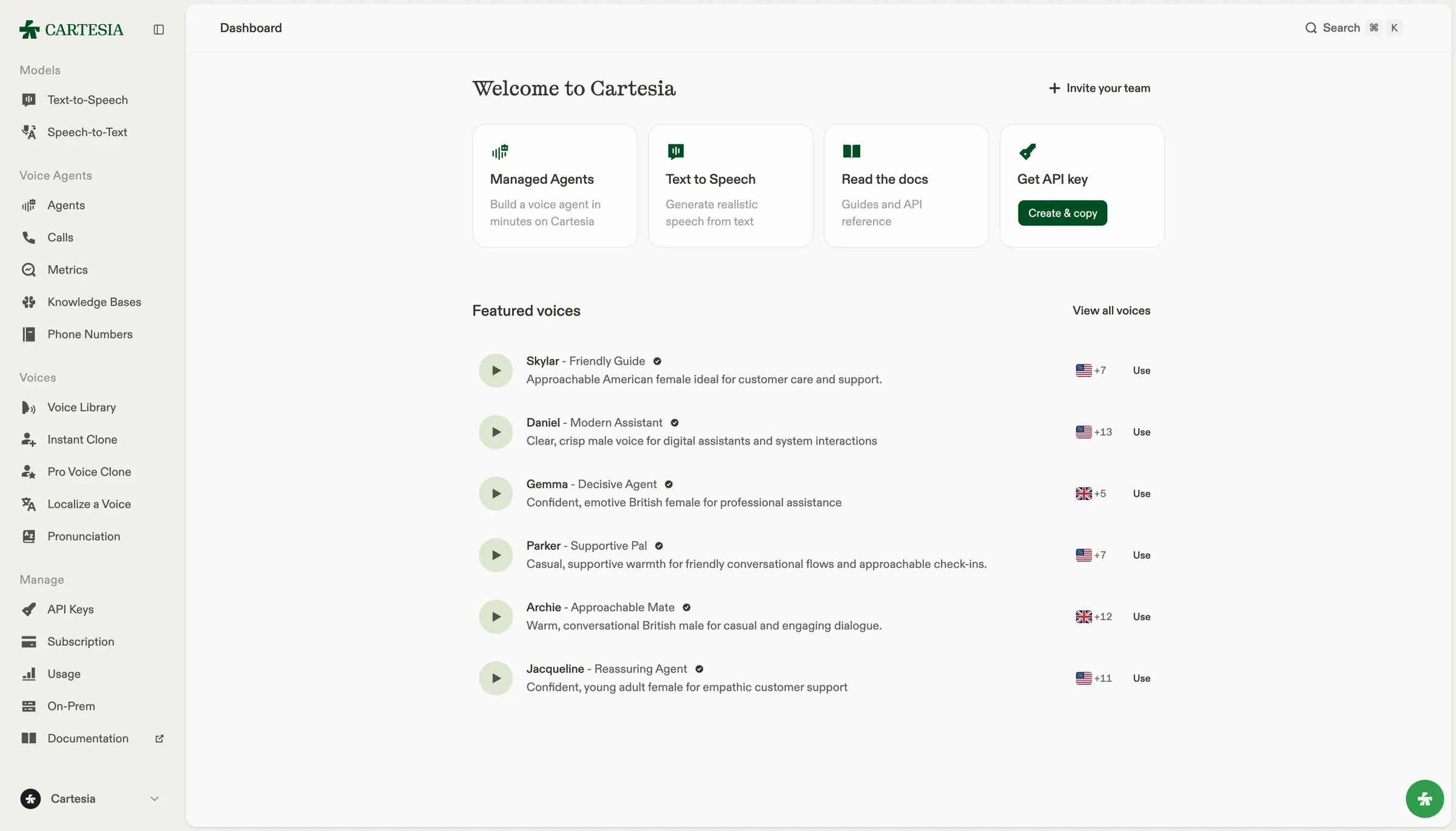1456x831 pixels.
Task: Click Use for the Archie voice
Action: pos(1141,617)
